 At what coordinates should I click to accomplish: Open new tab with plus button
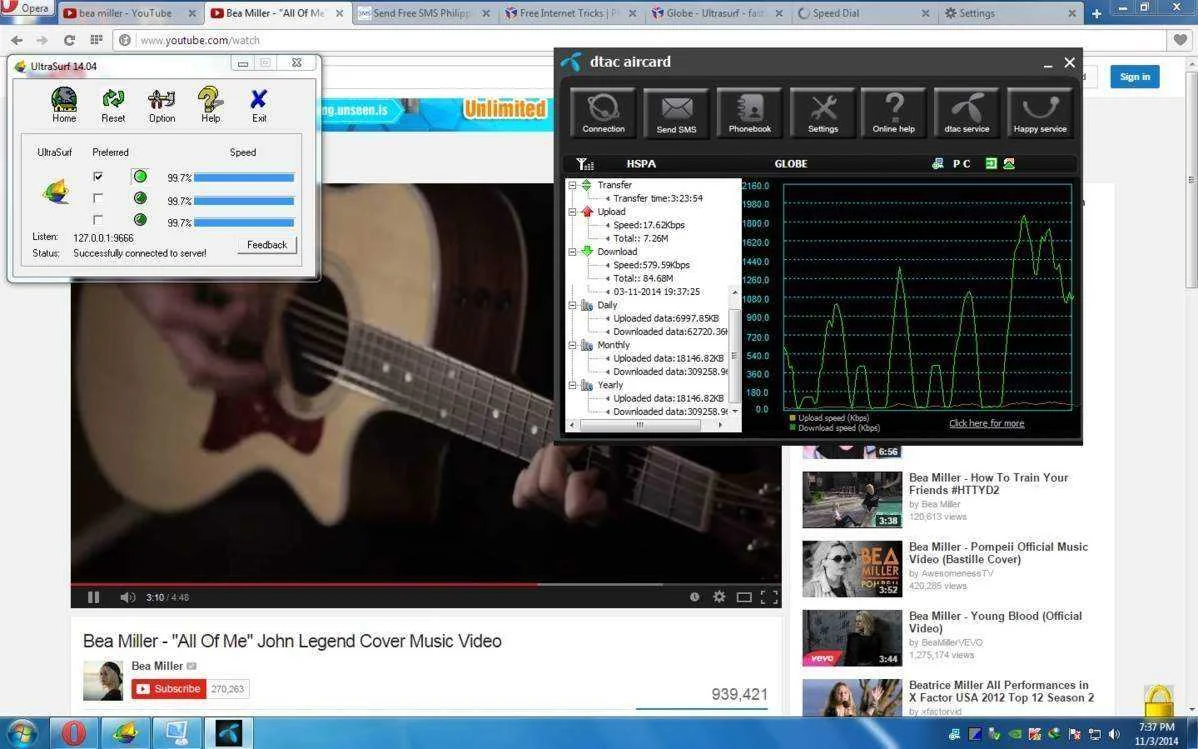coord(1096,14)
